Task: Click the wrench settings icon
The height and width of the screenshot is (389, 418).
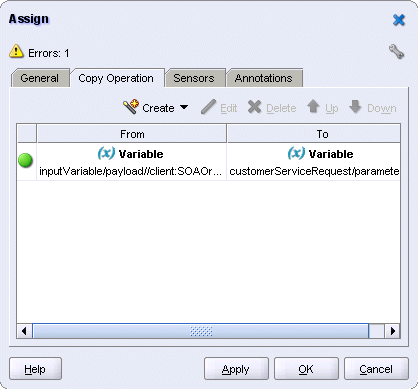Action: 396,52
